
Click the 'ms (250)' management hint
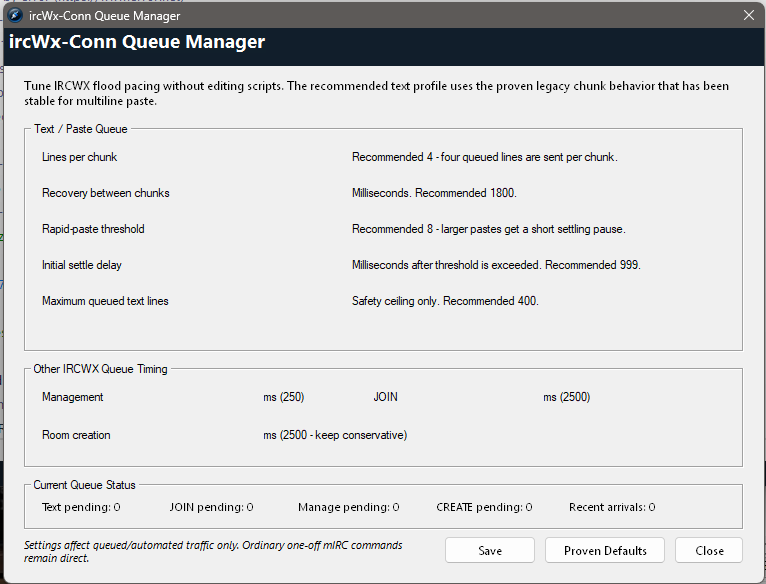(283, 397)
